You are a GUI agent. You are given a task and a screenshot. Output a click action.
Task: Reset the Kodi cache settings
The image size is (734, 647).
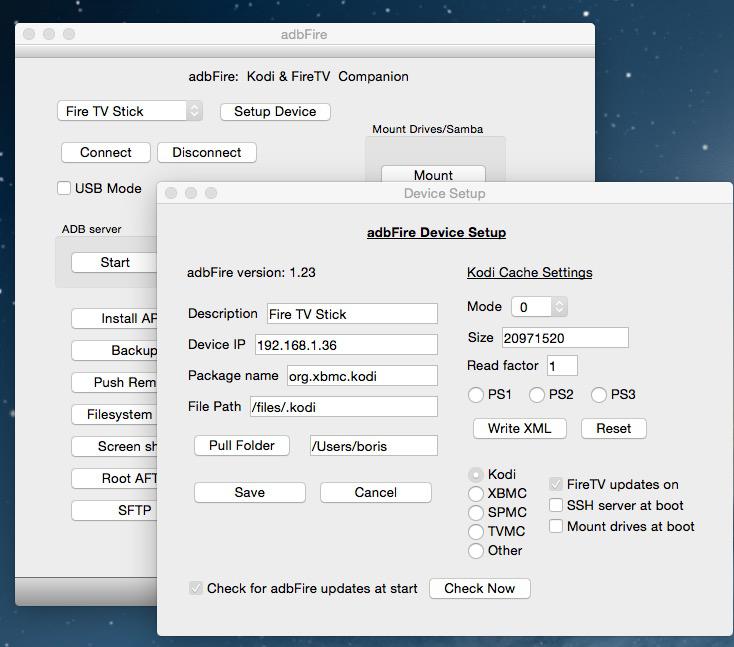(613, 428)
